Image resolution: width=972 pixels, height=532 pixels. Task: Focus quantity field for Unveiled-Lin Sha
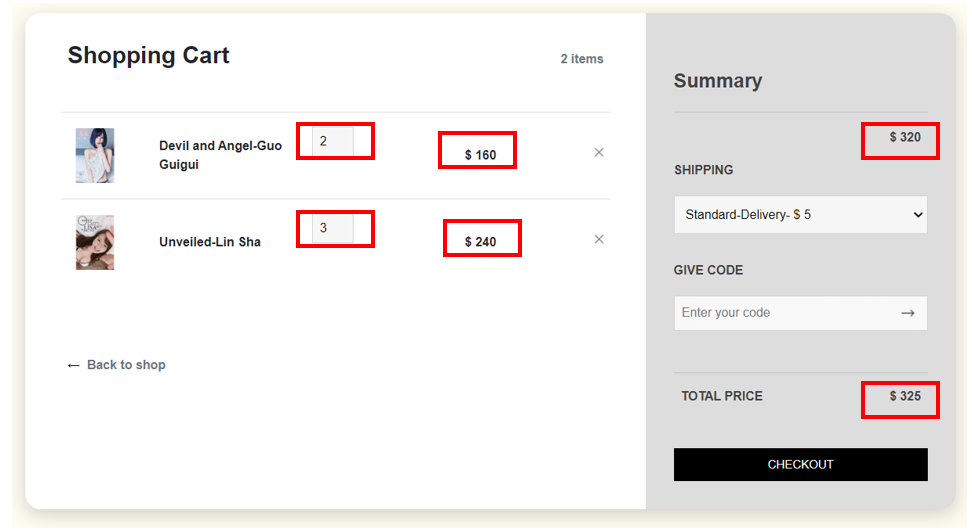[x=332, y=228]
